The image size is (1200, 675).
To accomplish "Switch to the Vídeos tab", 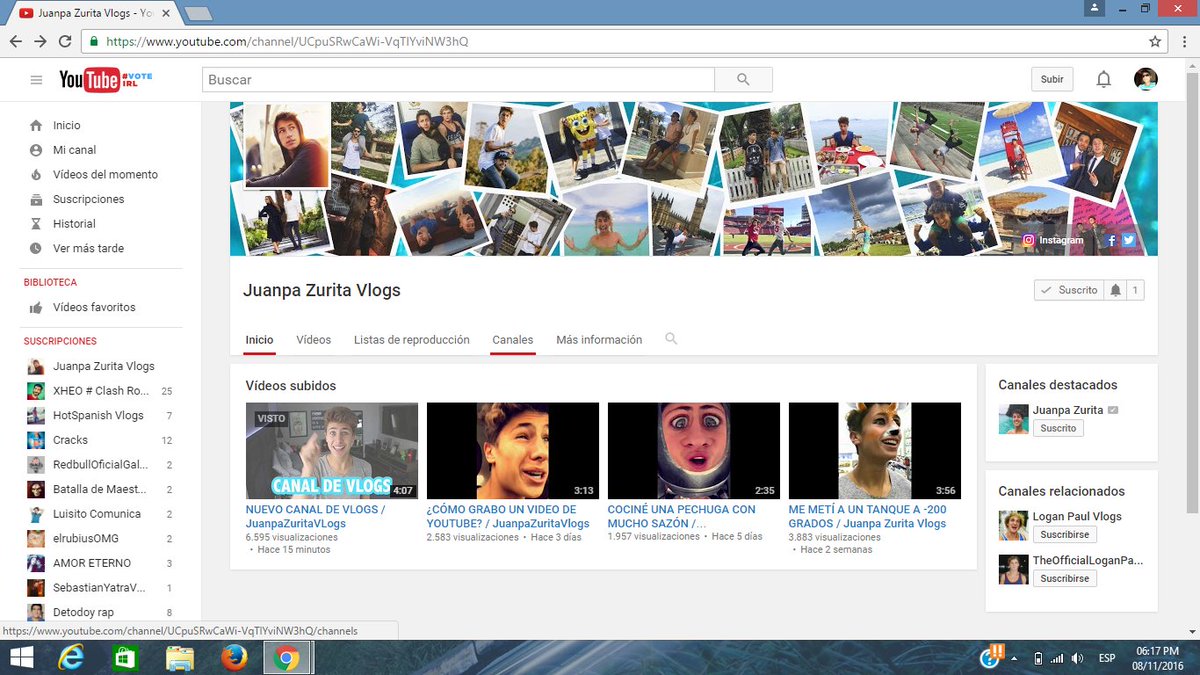I will (x=313, y=340).
